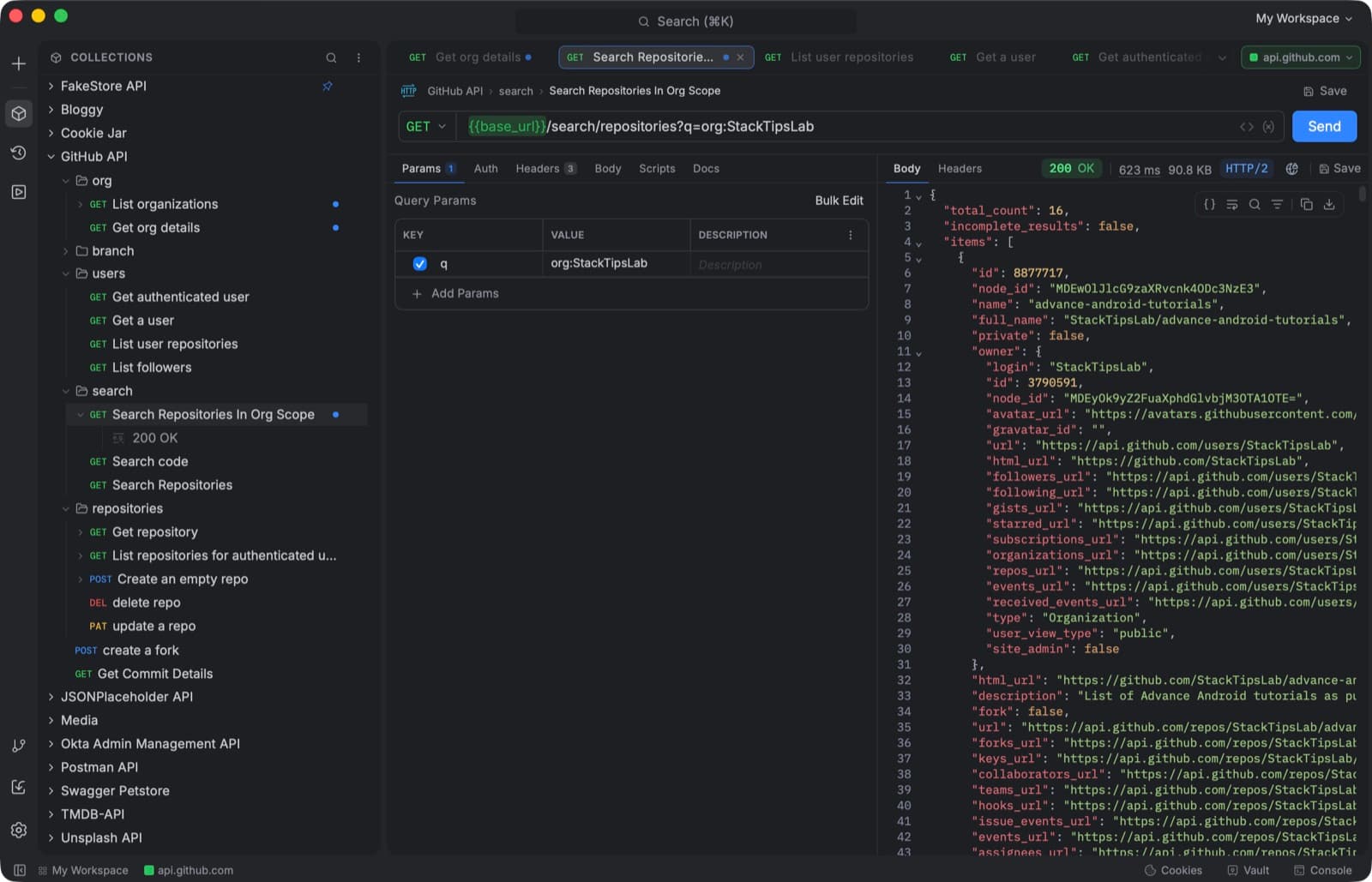Show the code snippet for this request
Image resolution: width=1372 pixels, height=882 pixels.
1246,127
